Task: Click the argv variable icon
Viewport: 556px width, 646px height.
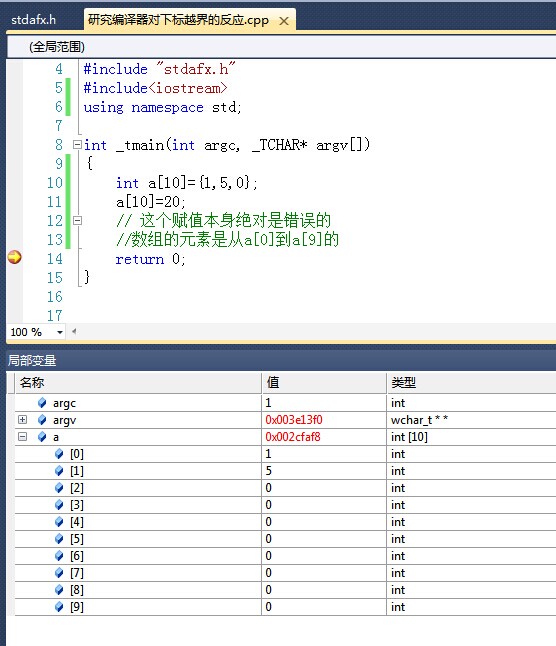Action: [x=42, y=419]
